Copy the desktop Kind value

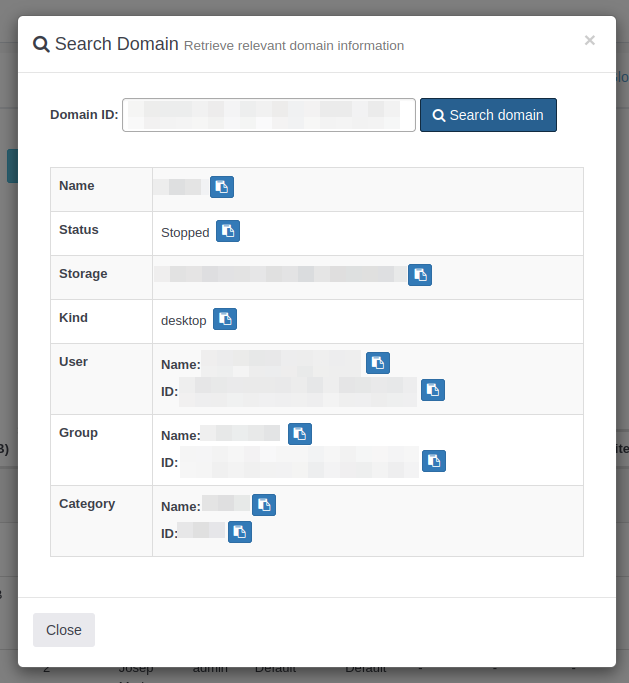225,319
